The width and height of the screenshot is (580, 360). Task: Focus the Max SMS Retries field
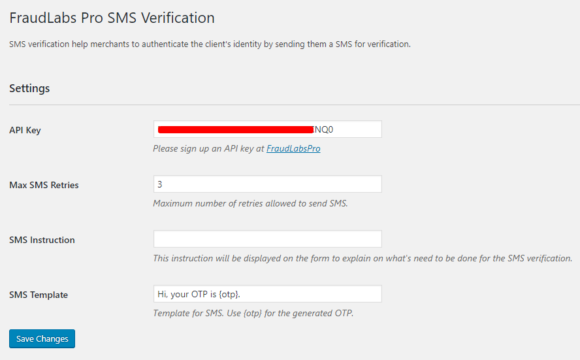[267, 184]
